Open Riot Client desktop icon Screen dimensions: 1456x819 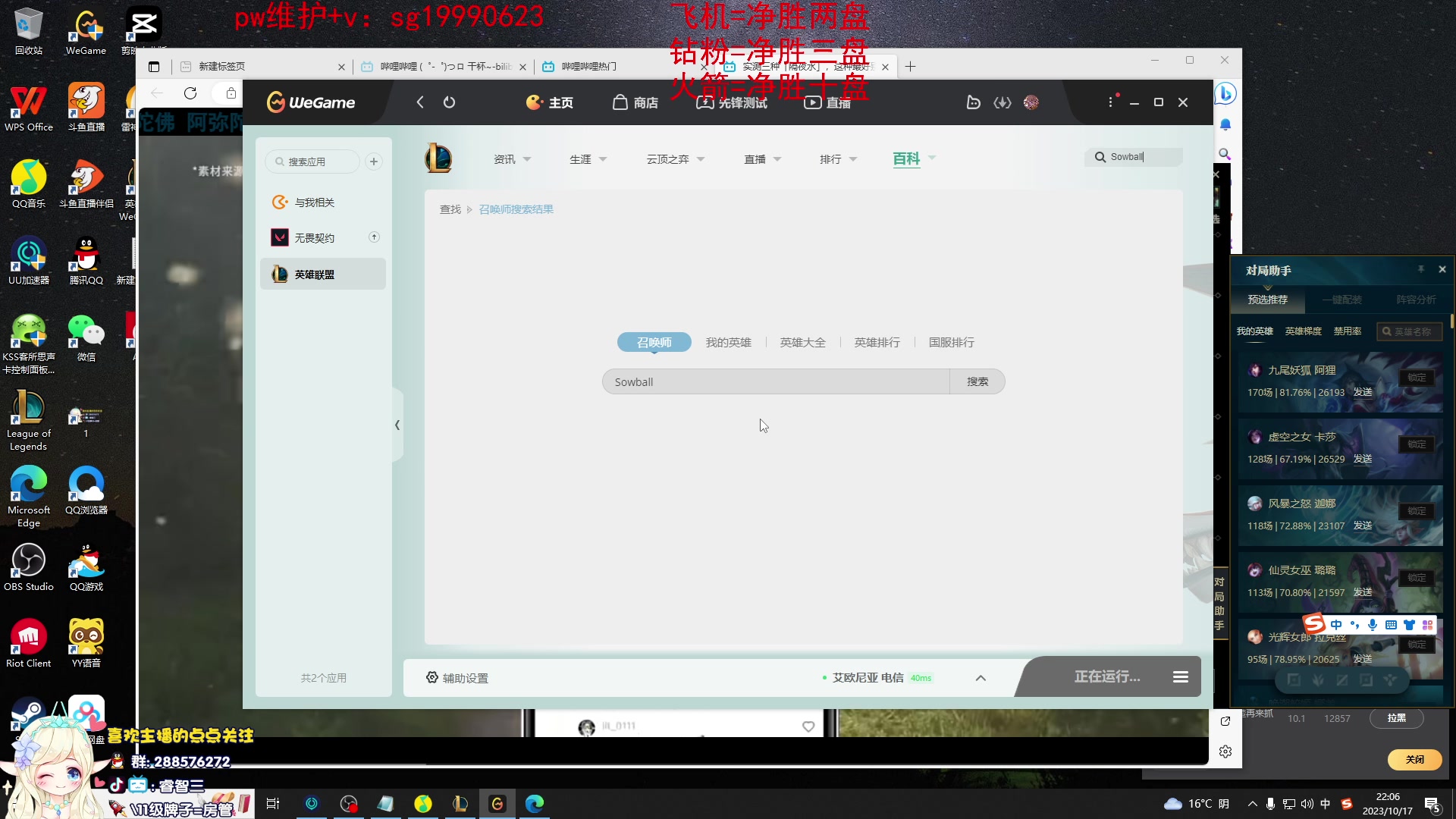click(29, 644)
